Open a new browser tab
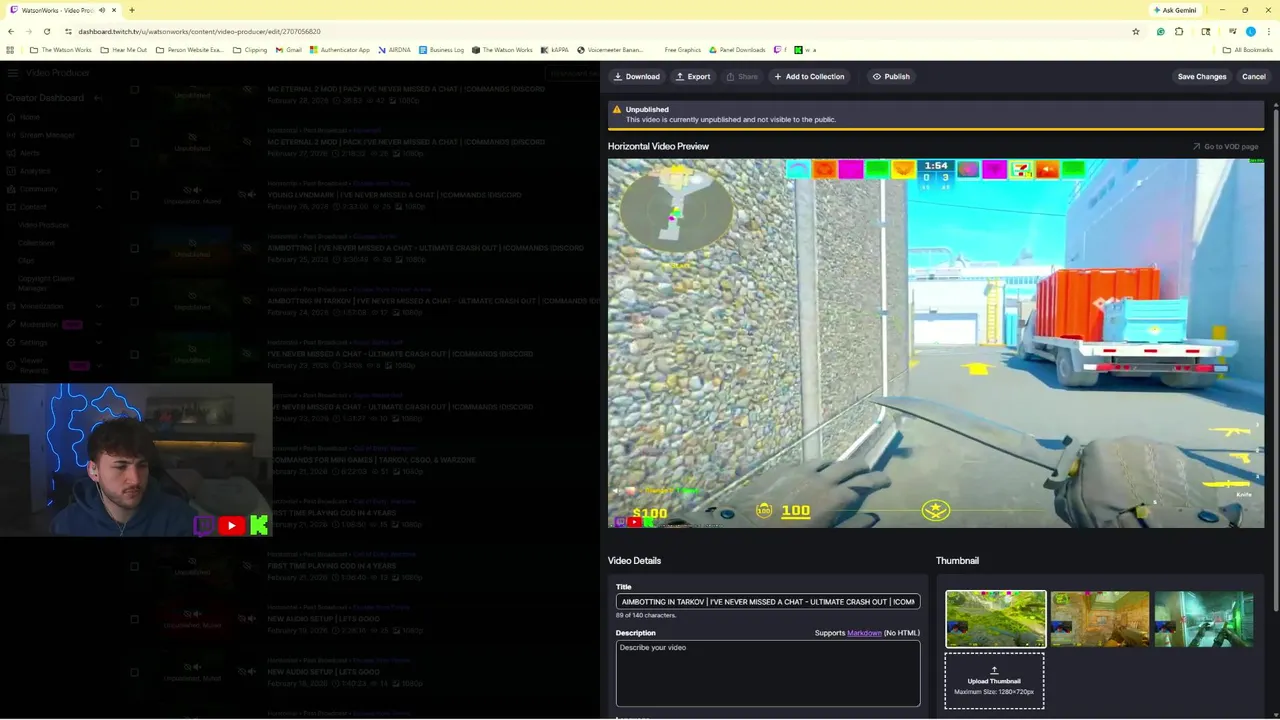The image size is (1280, 720). coord(131,10)
